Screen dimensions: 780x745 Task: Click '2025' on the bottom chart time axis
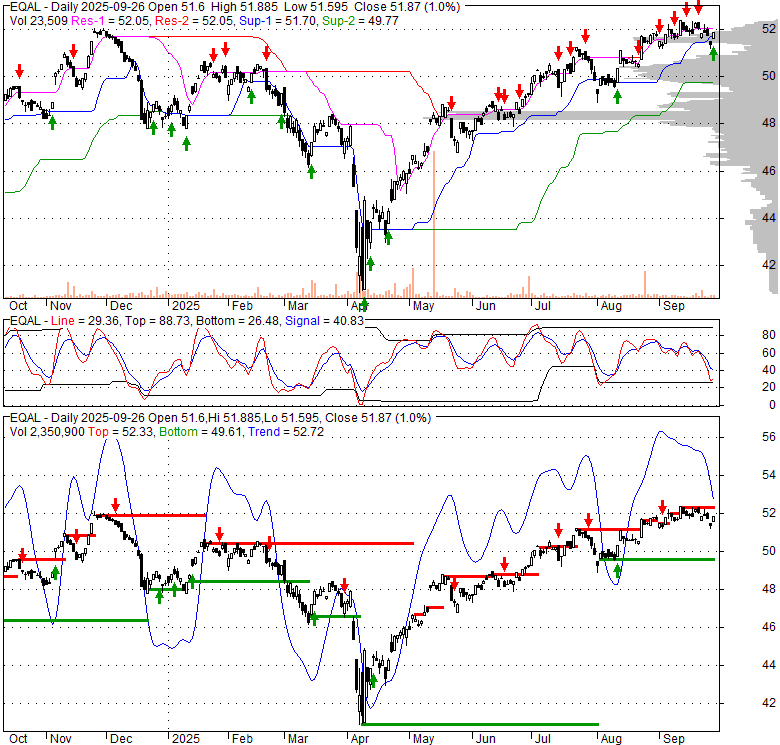tap(186, 739)
